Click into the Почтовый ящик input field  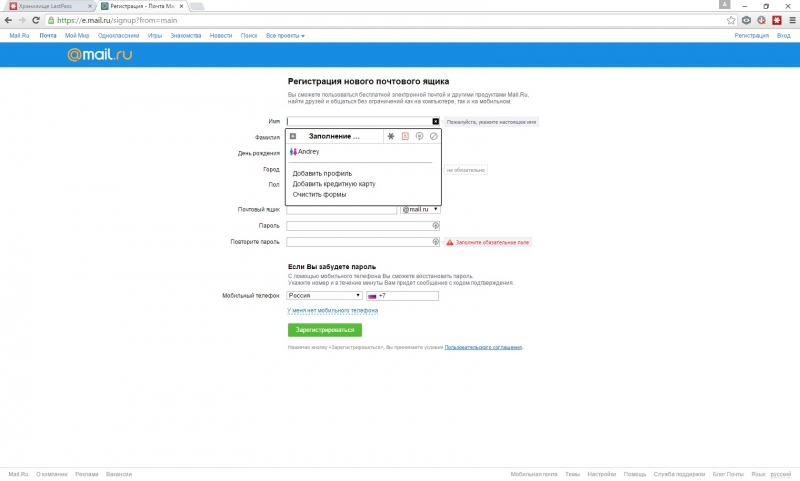(x=341, y=209)
